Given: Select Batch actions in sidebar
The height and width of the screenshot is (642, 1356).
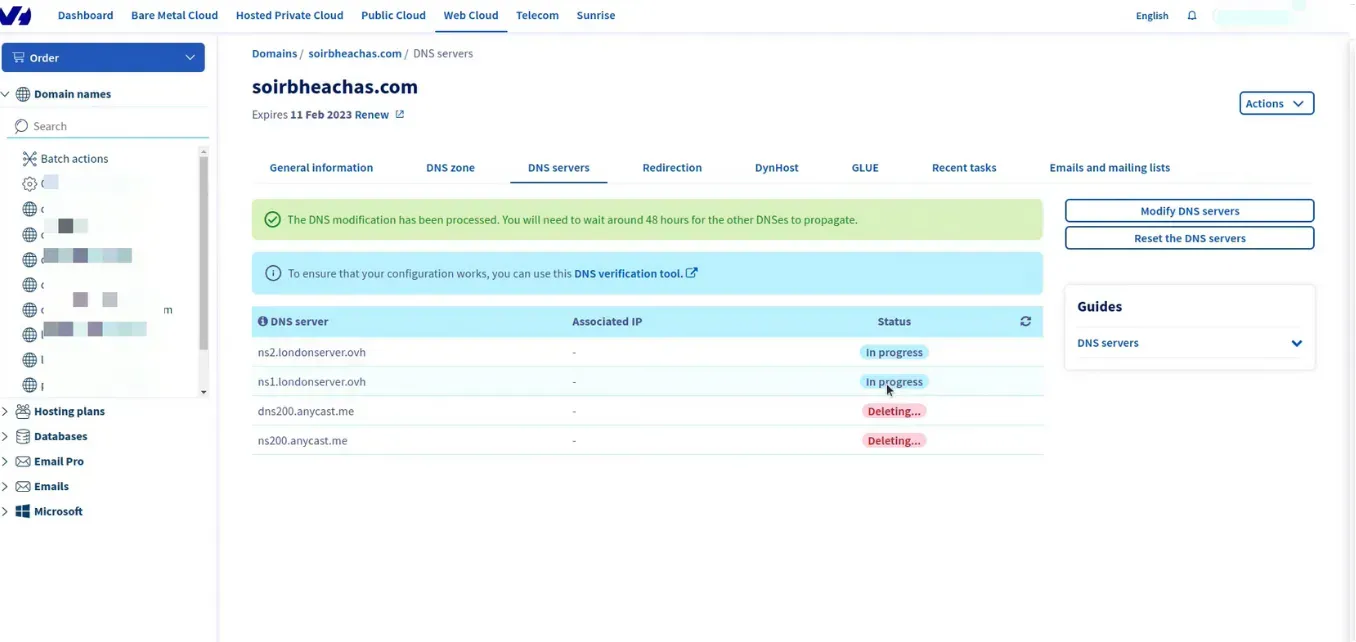Looking at the screenshot, I should tap(74, 159).
